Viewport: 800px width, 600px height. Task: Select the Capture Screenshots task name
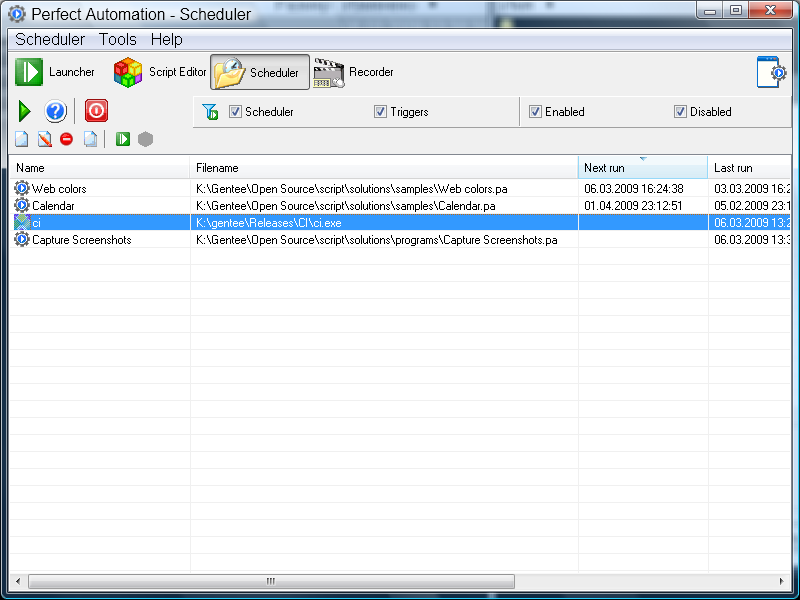pos(82,240)
